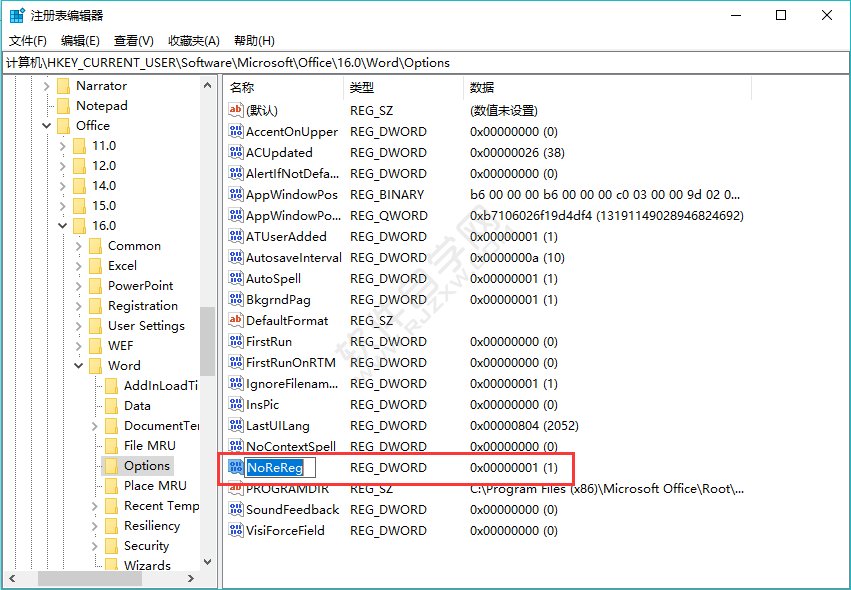Collapse the Office tree node
The width and height of the screenshot is (851, 590).
46,125
